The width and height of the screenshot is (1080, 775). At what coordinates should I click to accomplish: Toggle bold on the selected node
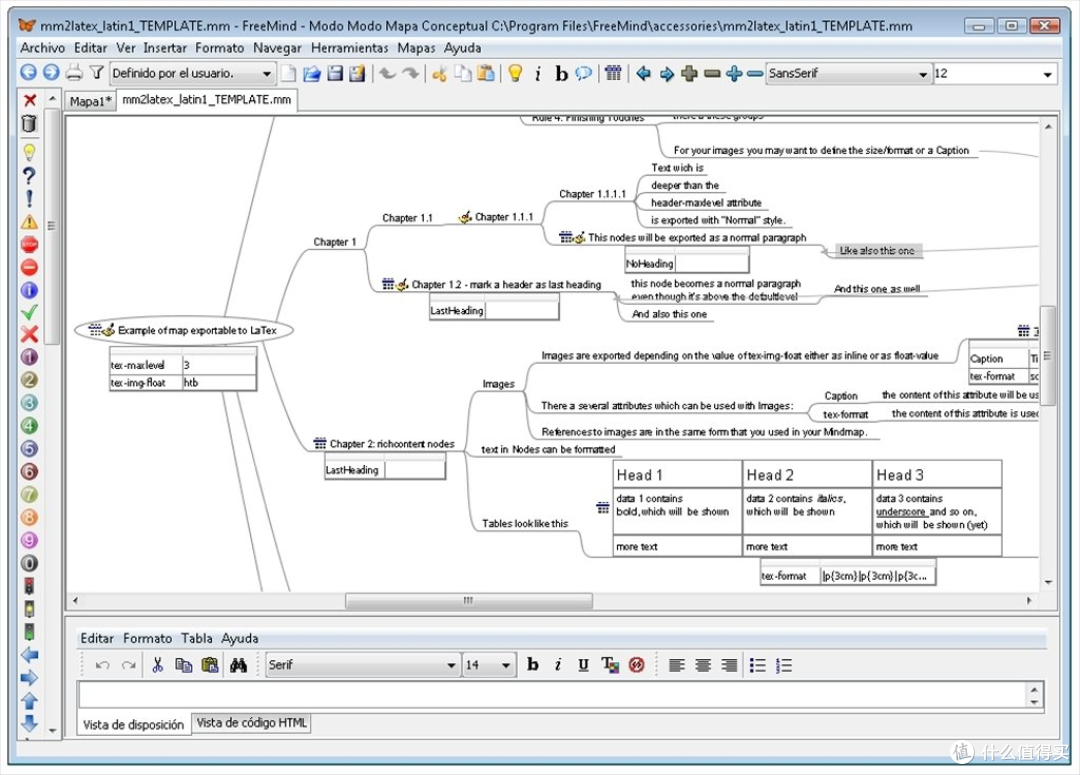(561, 74)
